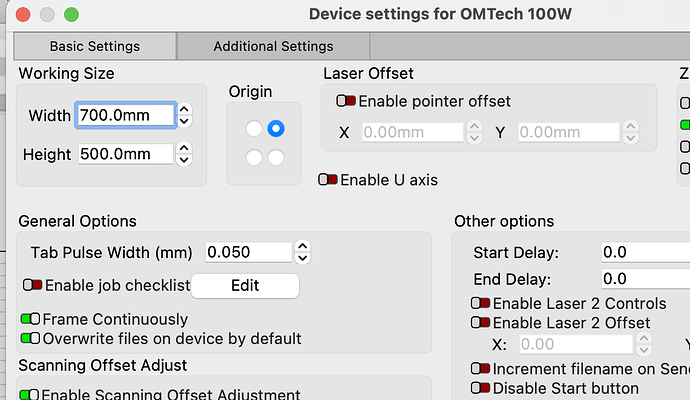Toggle Enable Laser 2 Controls

(x=481, y=303)
